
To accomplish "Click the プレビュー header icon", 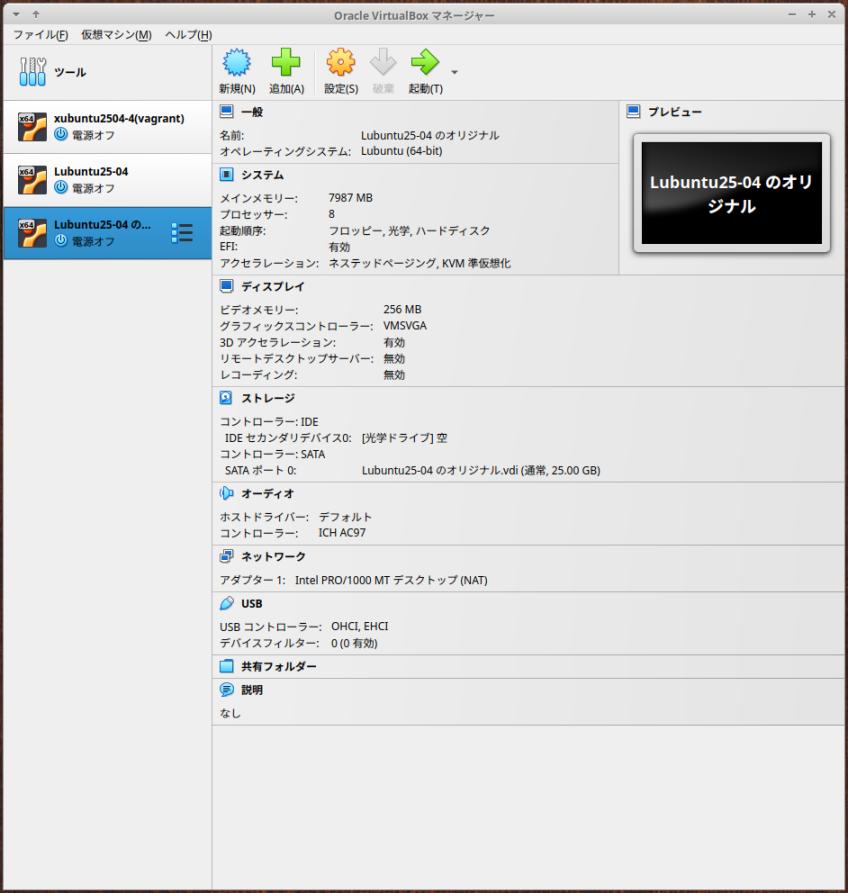I will click(633, 112).
